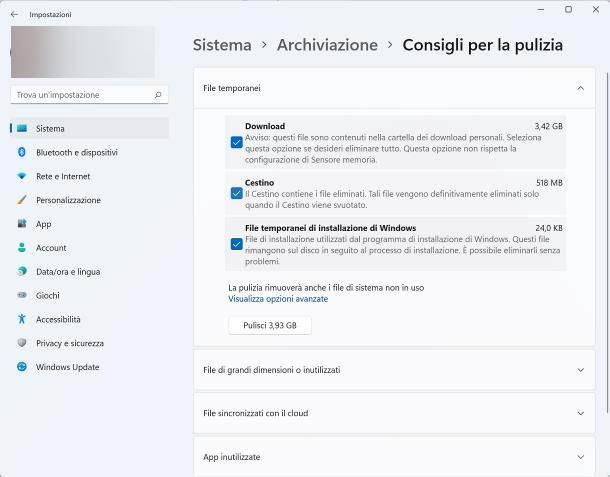Click the search magnifier icon in settings box

point(158,95)
